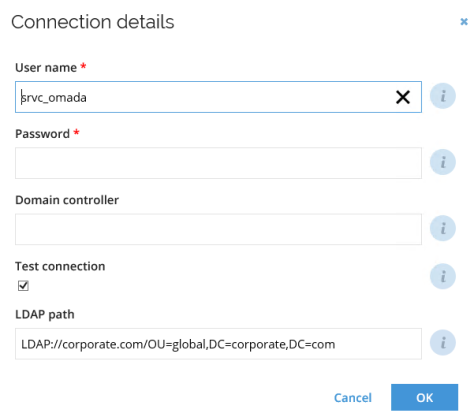Viewport: 474px width, 417px height.
Task: Select the Domain controller text box
Action: click(218, 229)
